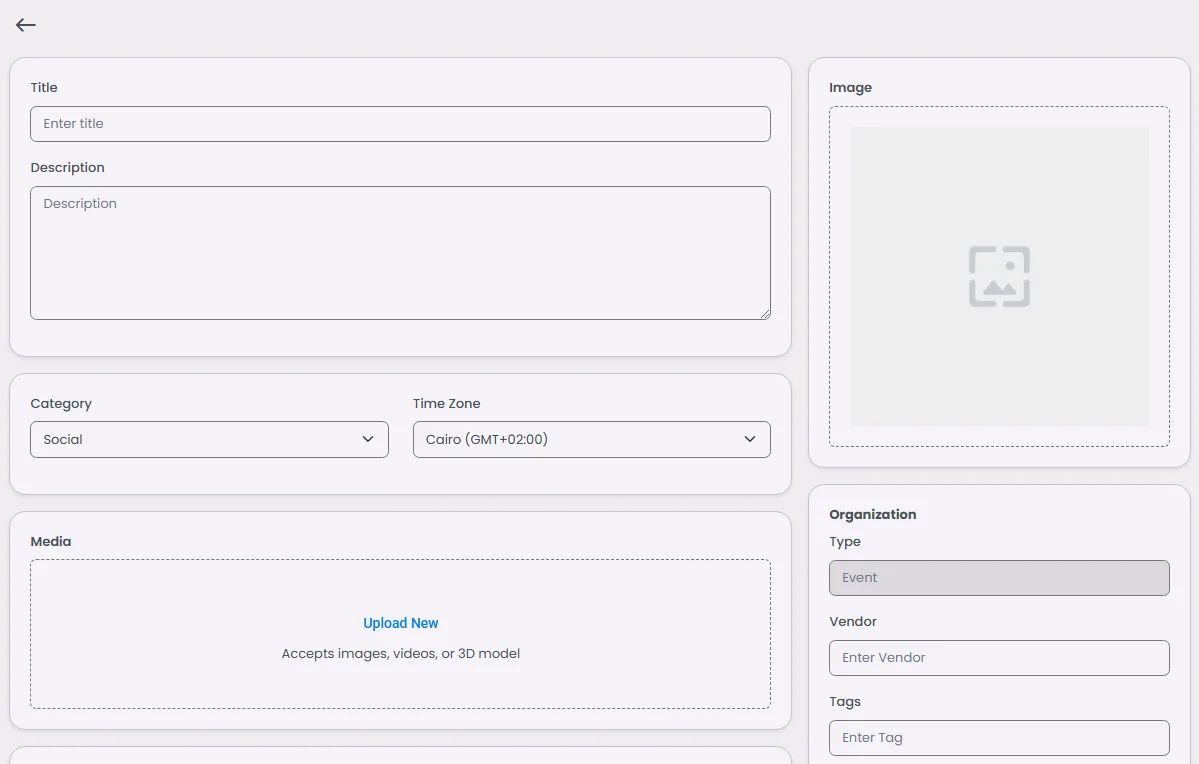Focus the Enter title input field
The image size is (1199, 764).
(400, 124)
